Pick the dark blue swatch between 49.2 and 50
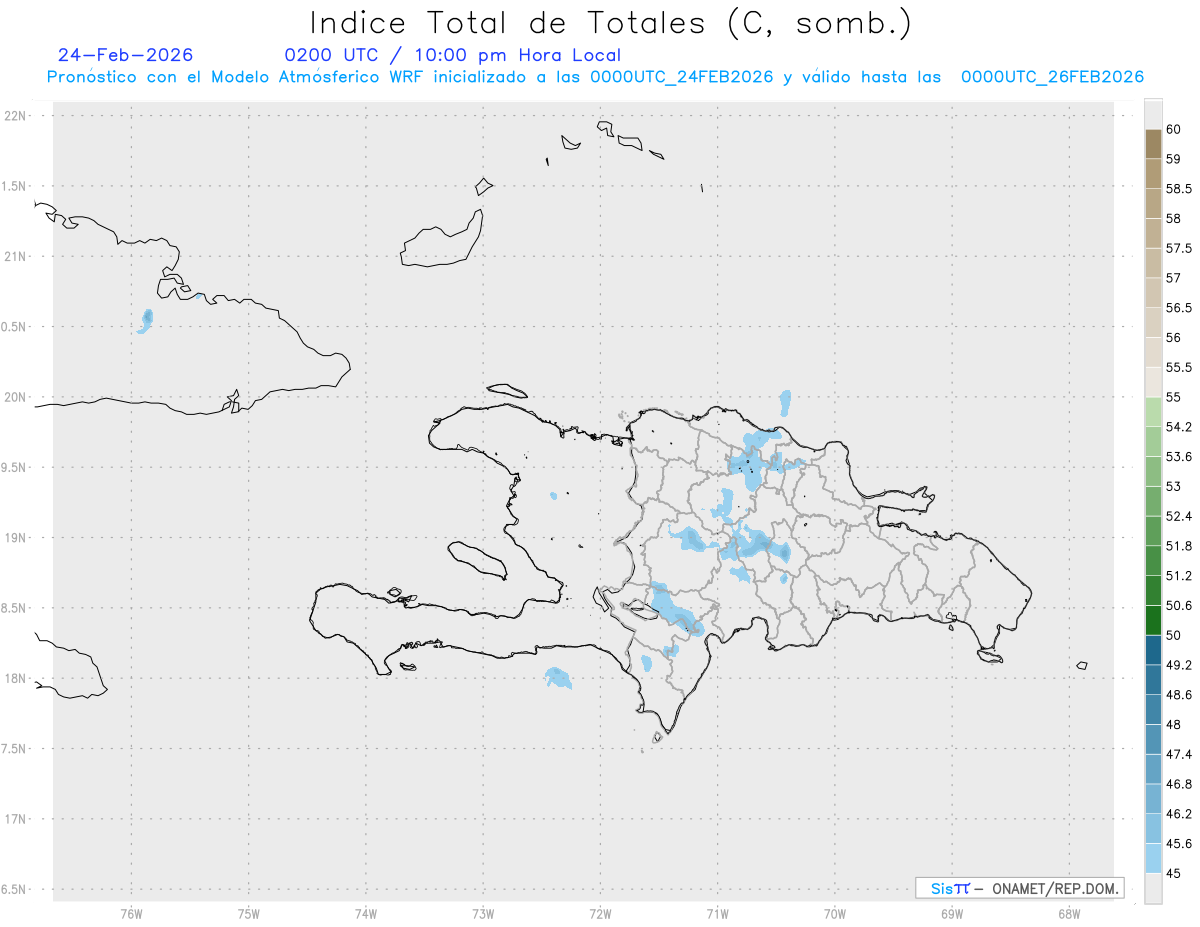 click(1153, 650)
